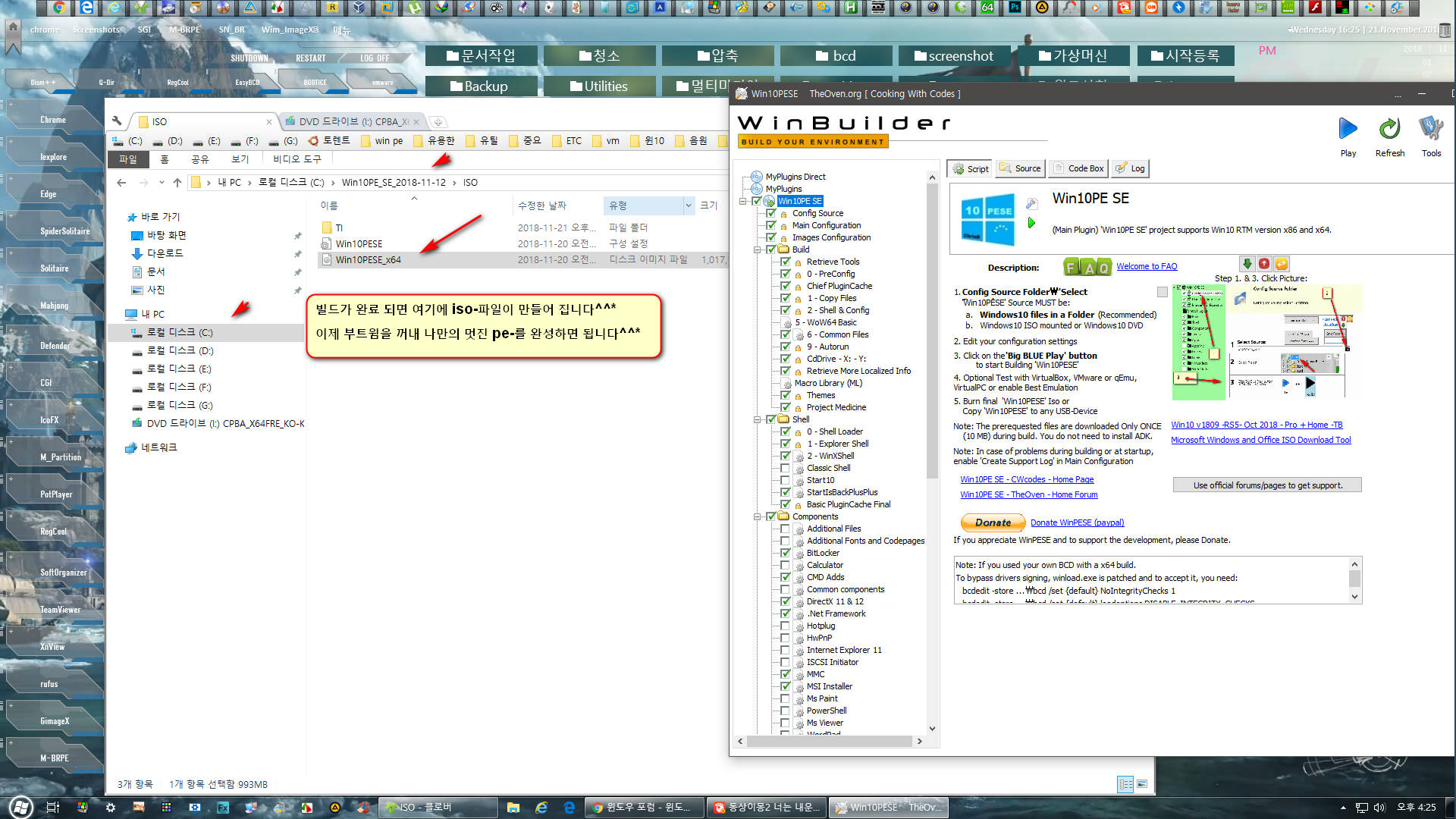Click the FAQ green blocks image
This screenshot has width=1456, height=819.
[x=1087, y=267]
